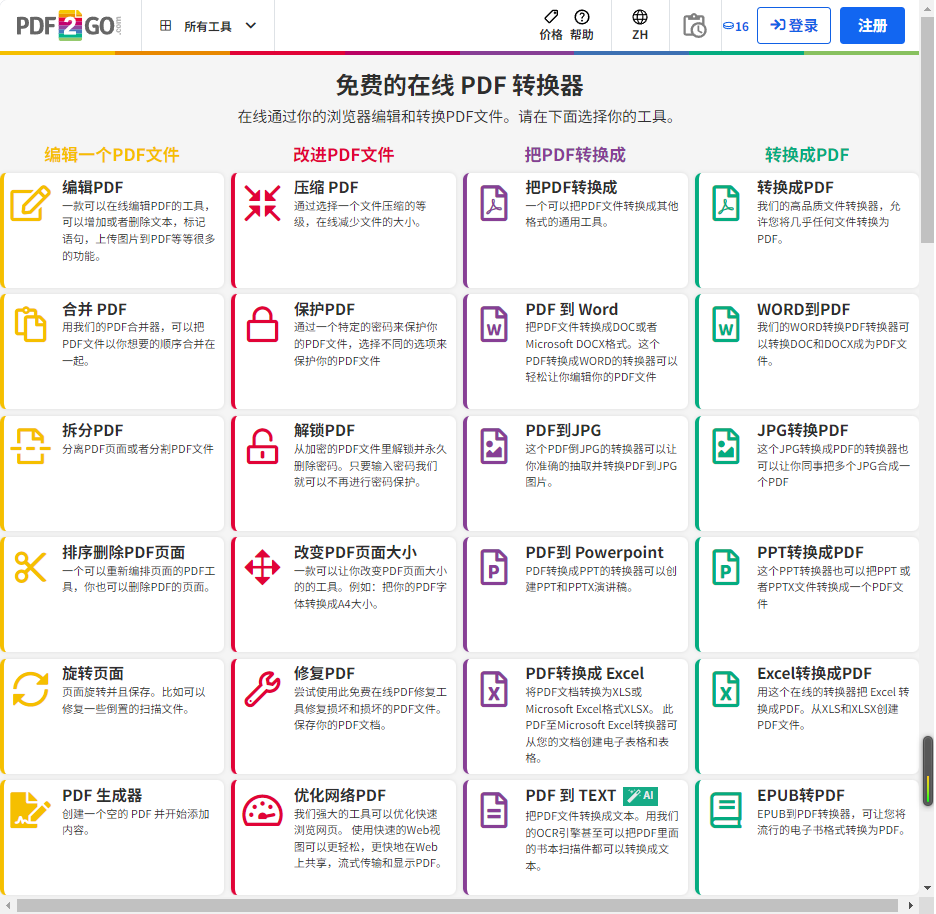Open the EPUB转PDF tool title
The image size is (936, 914).
pyautogui.click(x=800, y=795)
